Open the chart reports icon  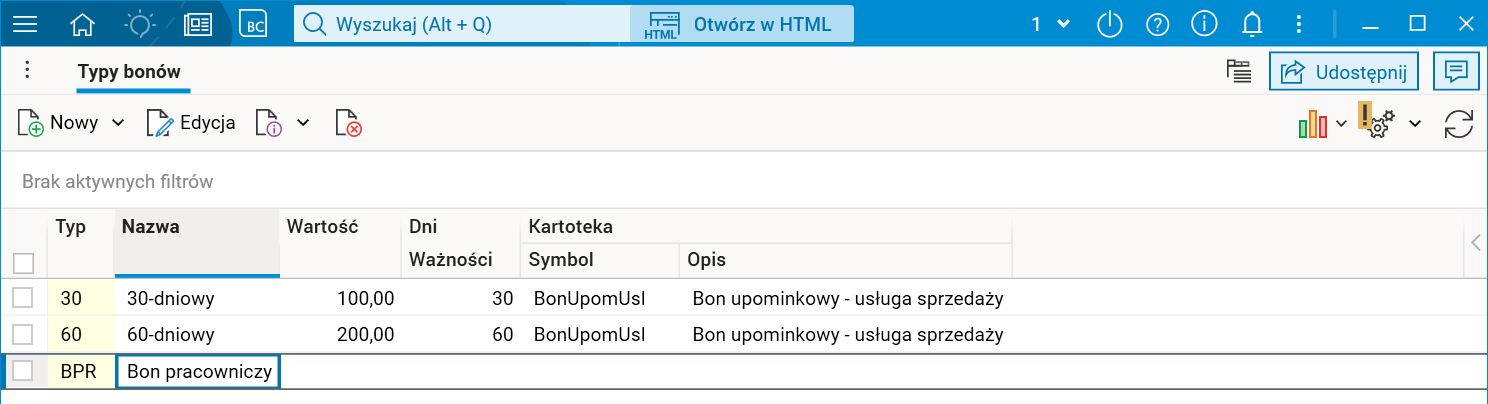[1312, 123]
